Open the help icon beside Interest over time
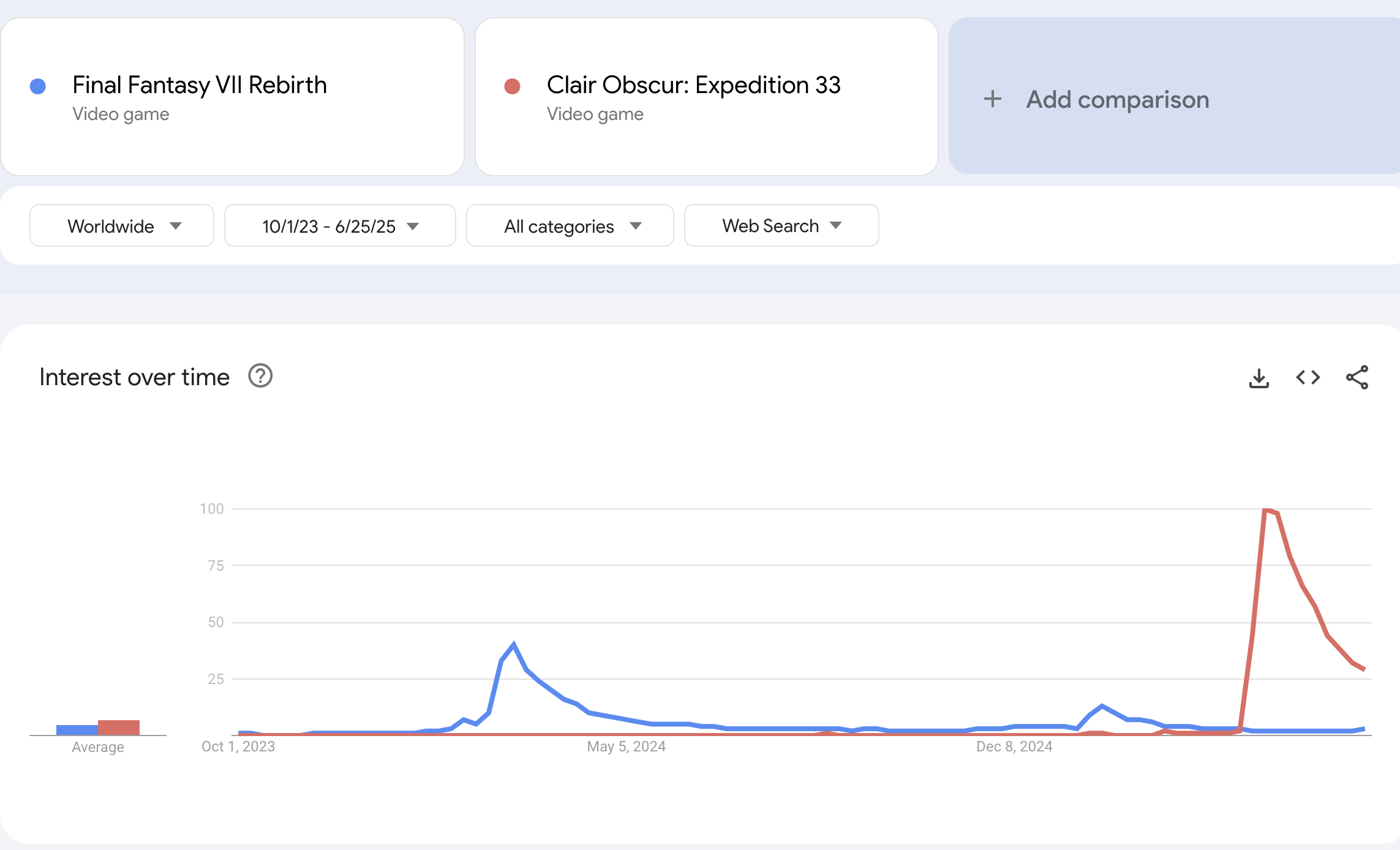The image size is (1400, 850). coord(260,376)
